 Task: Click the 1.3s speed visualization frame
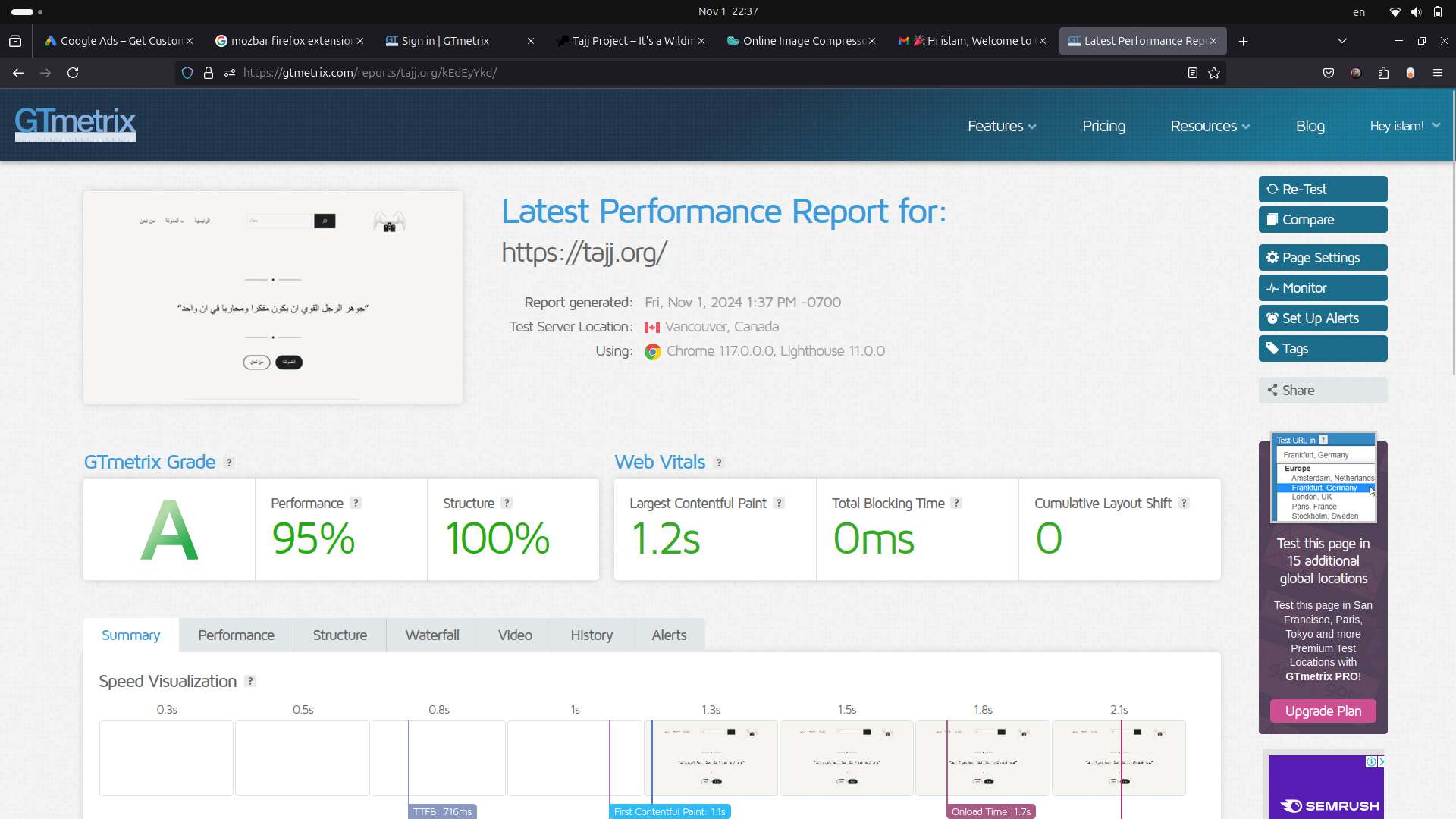coord(711,758)
